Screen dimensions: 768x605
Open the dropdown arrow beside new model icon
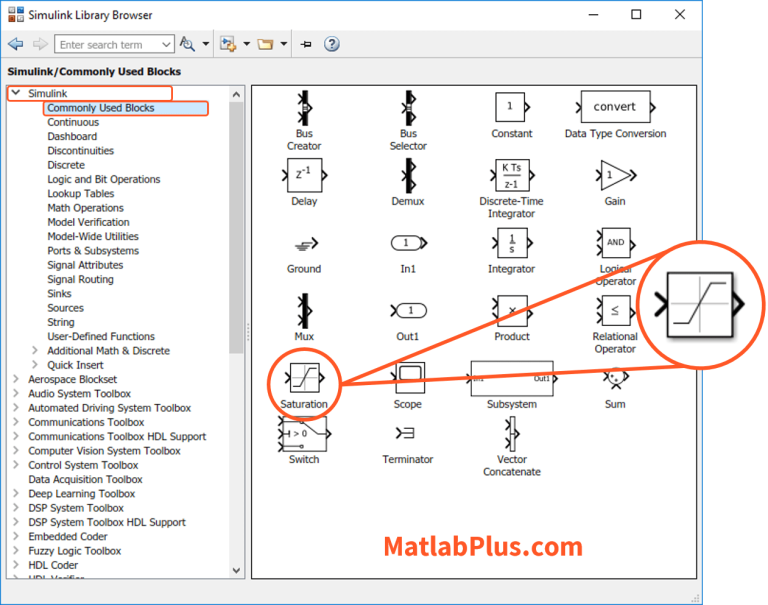point(245,45)
